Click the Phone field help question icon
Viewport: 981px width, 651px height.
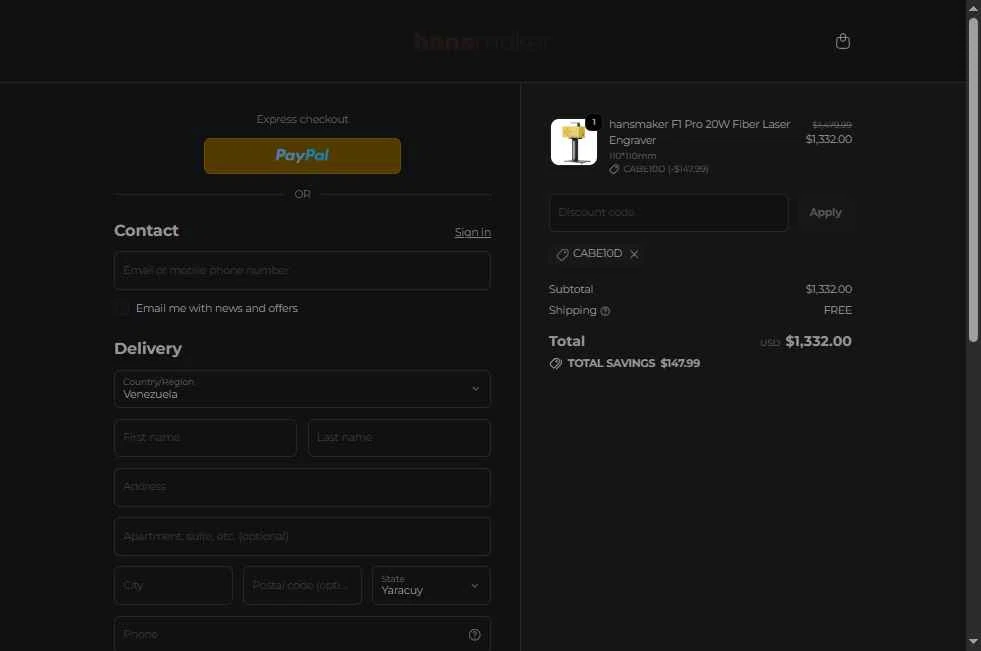[x=475, y=635]
